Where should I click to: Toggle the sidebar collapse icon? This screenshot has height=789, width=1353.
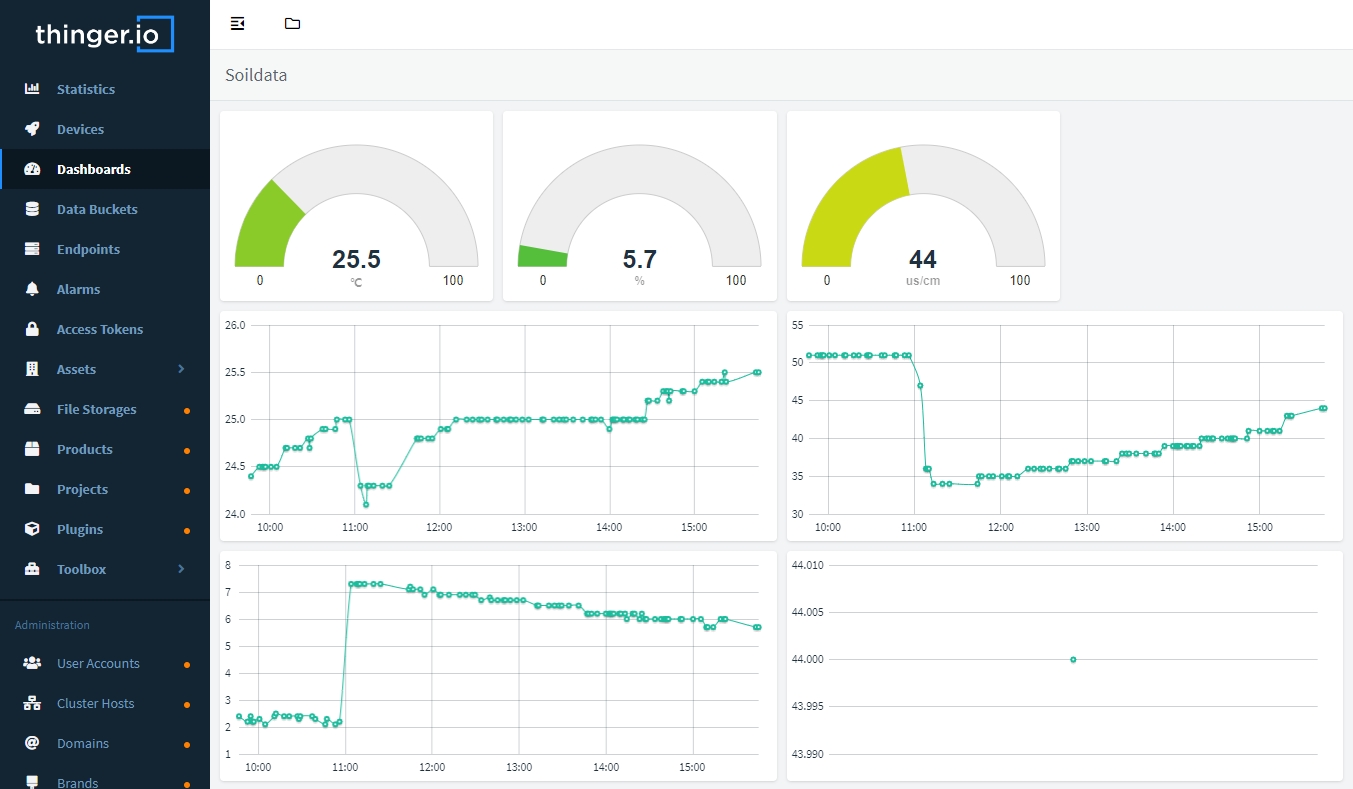tap(237, 23)
